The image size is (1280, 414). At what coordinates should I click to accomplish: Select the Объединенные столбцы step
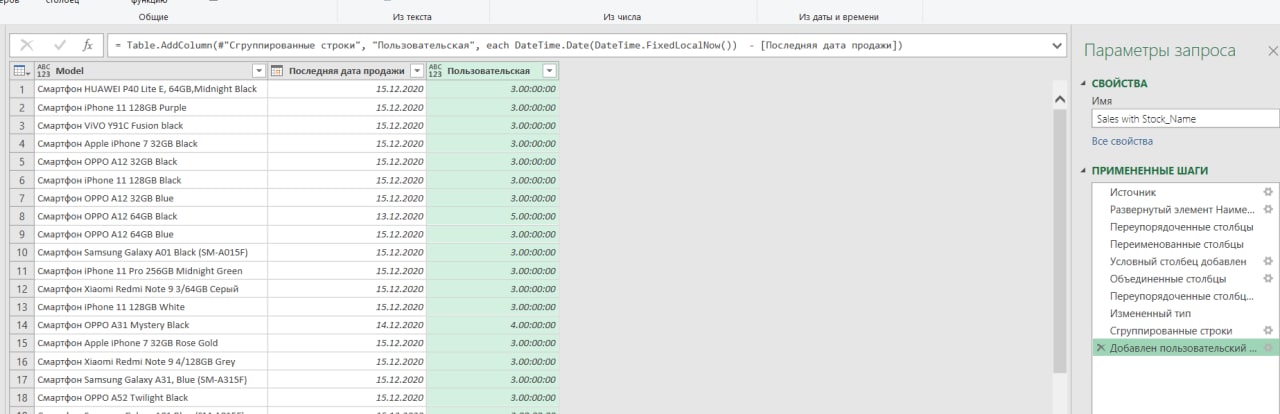coord(1167,278)
